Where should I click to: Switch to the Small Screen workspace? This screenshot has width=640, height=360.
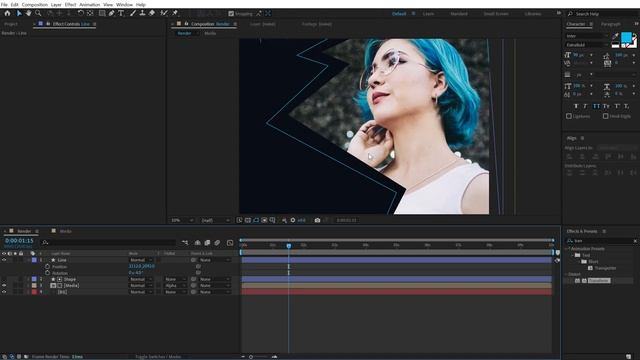(x=496, y=13)
